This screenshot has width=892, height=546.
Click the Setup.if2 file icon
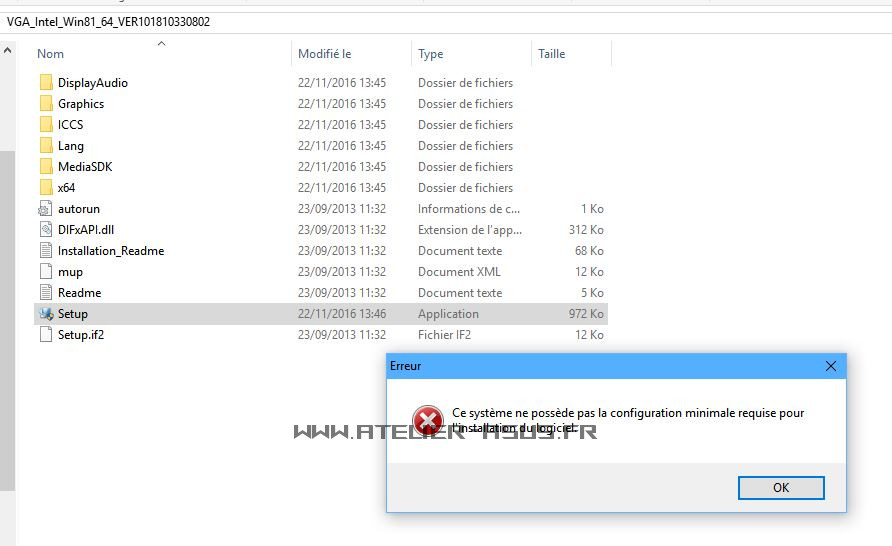tap(46, 334)
